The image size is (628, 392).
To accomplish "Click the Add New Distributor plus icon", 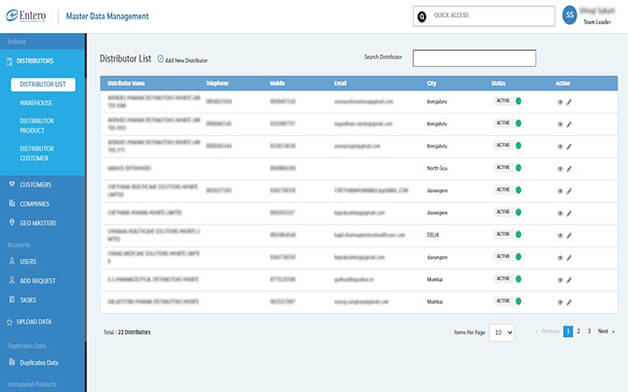I will point(161,59).
